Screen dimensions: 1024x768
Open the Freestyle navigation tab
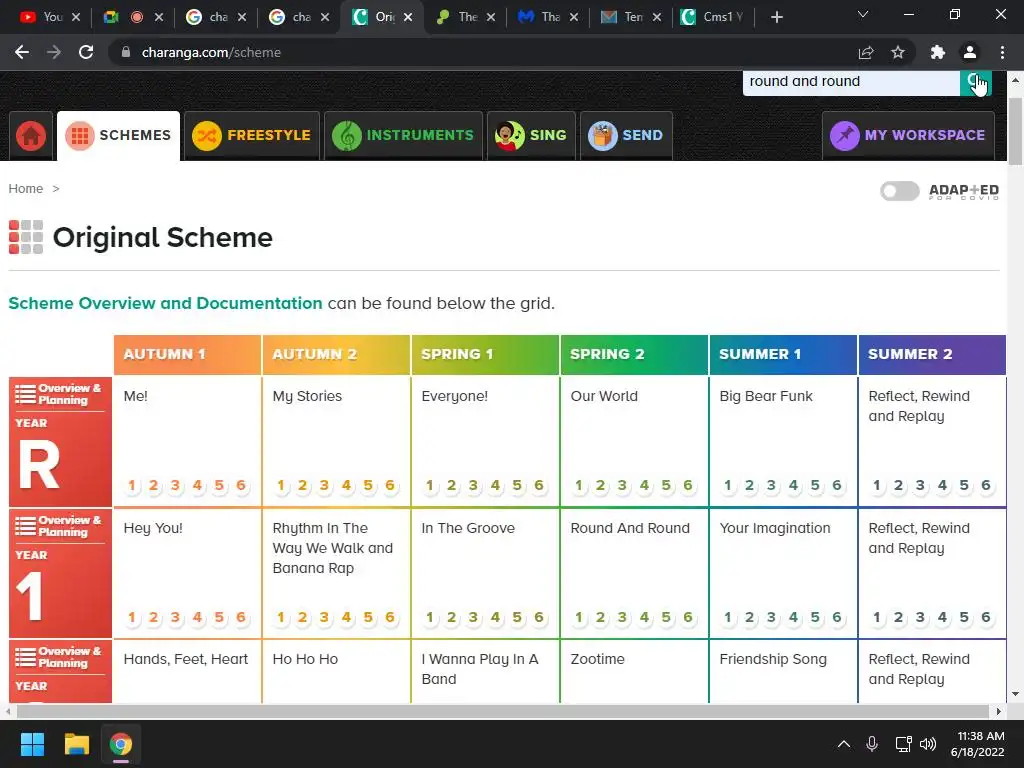[x=251, y=135]
